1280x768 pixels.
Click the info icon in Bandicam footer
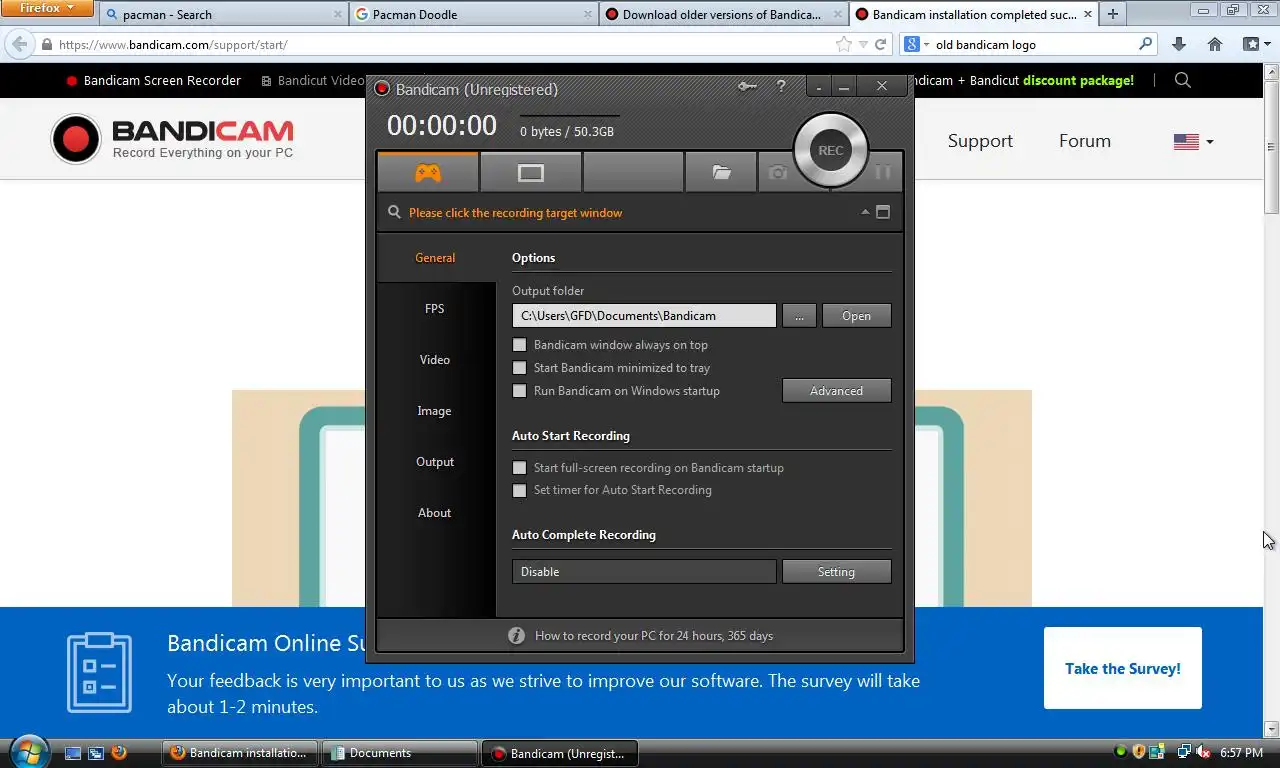pyautogui.click(x=516, y=636)
